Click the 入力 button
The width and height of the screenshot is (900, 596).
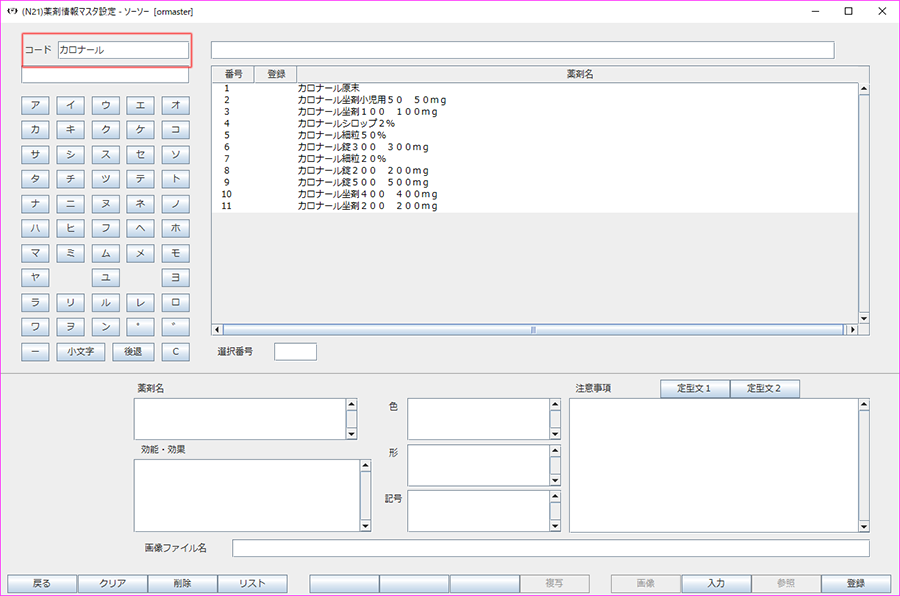(716, 583)
